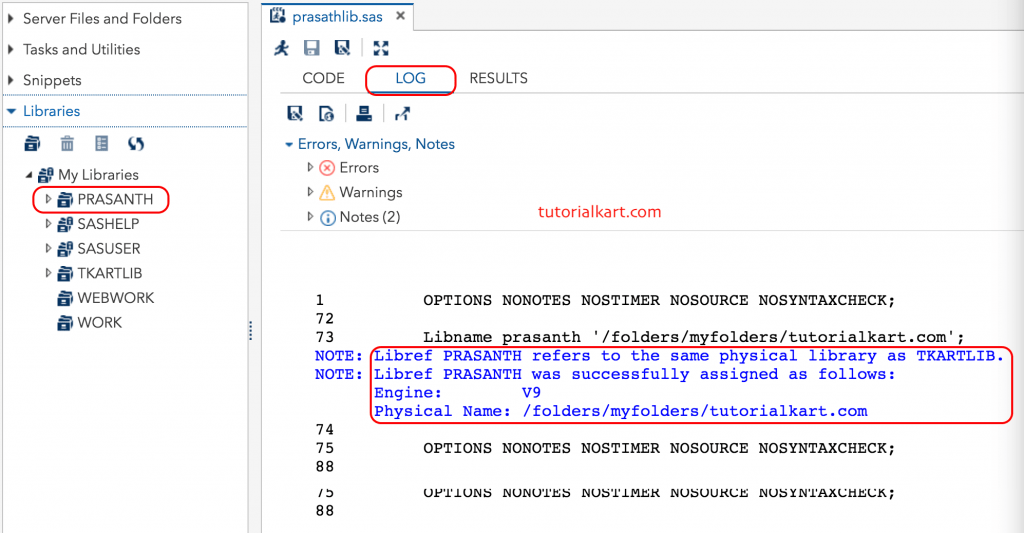Click the download log as HTML icon
The height and width of the screenshot is (533, 1024).
[326, 114]
